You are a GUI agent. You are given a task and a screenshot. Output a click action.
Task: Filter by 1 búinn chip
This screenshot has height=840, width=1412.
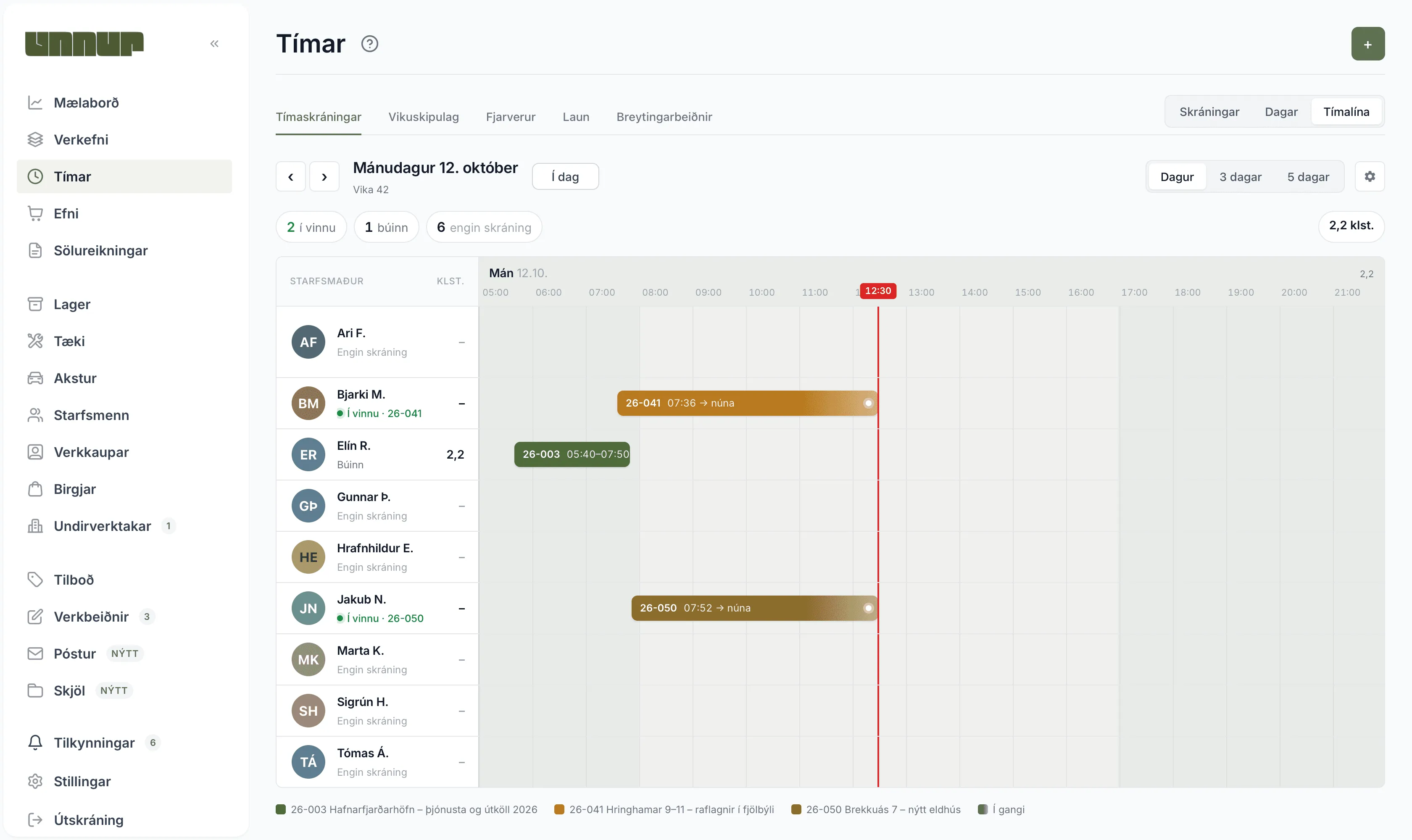pyautogui.click(x=386, y=227)
